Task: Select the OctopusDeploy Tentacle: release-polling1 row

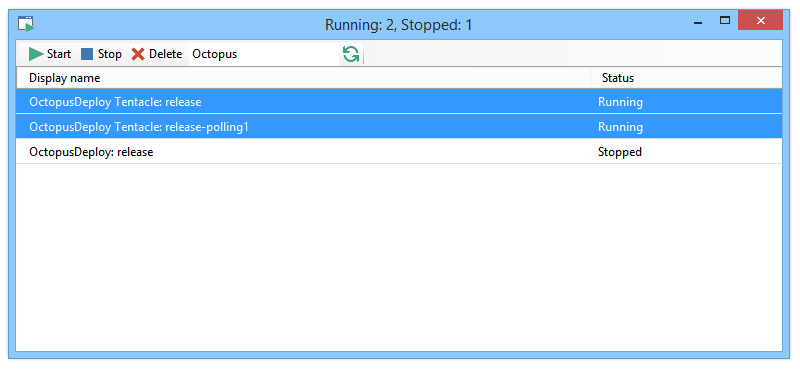Action: coord(399,127)
